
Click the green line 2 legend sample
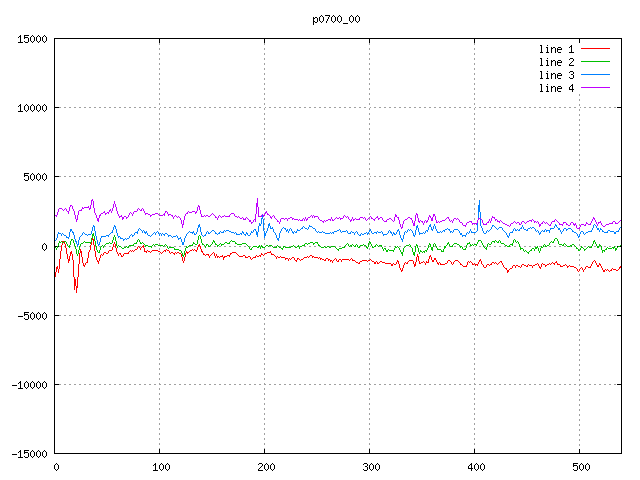click(596, 62)
